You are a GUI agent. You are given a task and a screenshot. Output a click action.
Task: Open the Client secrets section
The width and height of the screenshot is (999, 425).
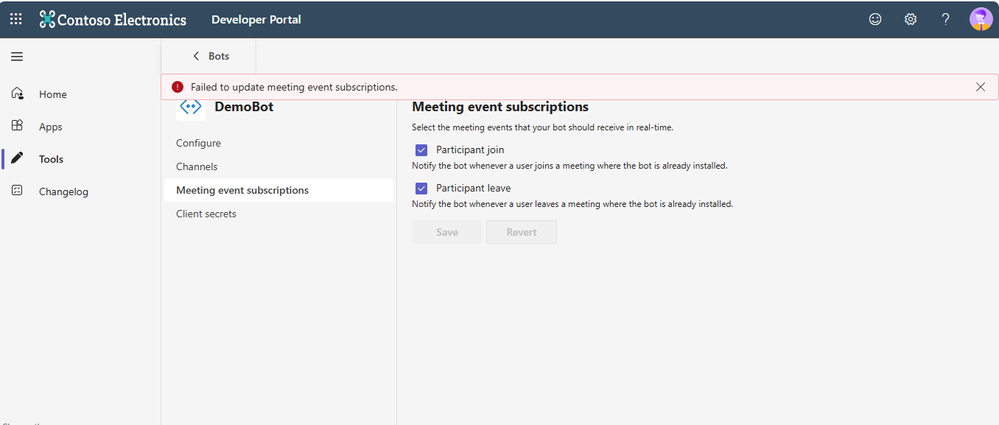(x=206, y=213)
